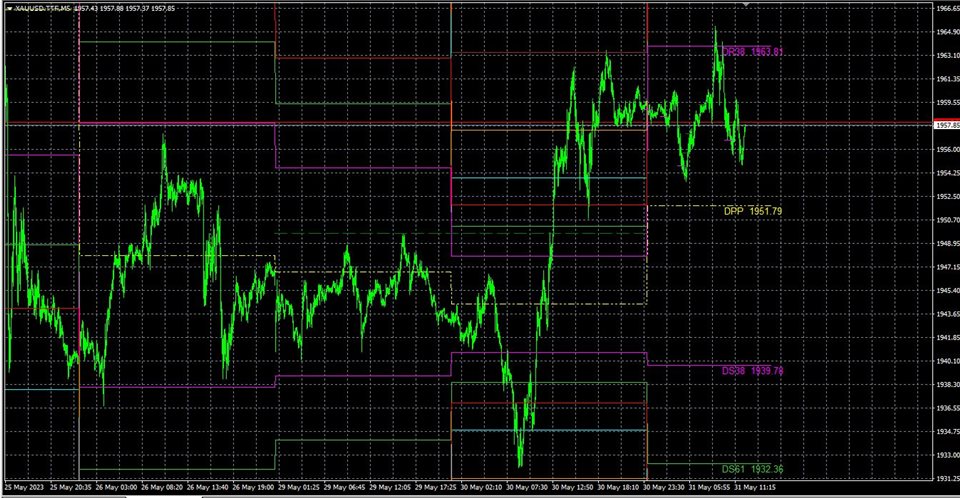Viewport: 960px width, 498px height.
Task: Click the 26 May 19:00 time label
Action: point(253,488)
